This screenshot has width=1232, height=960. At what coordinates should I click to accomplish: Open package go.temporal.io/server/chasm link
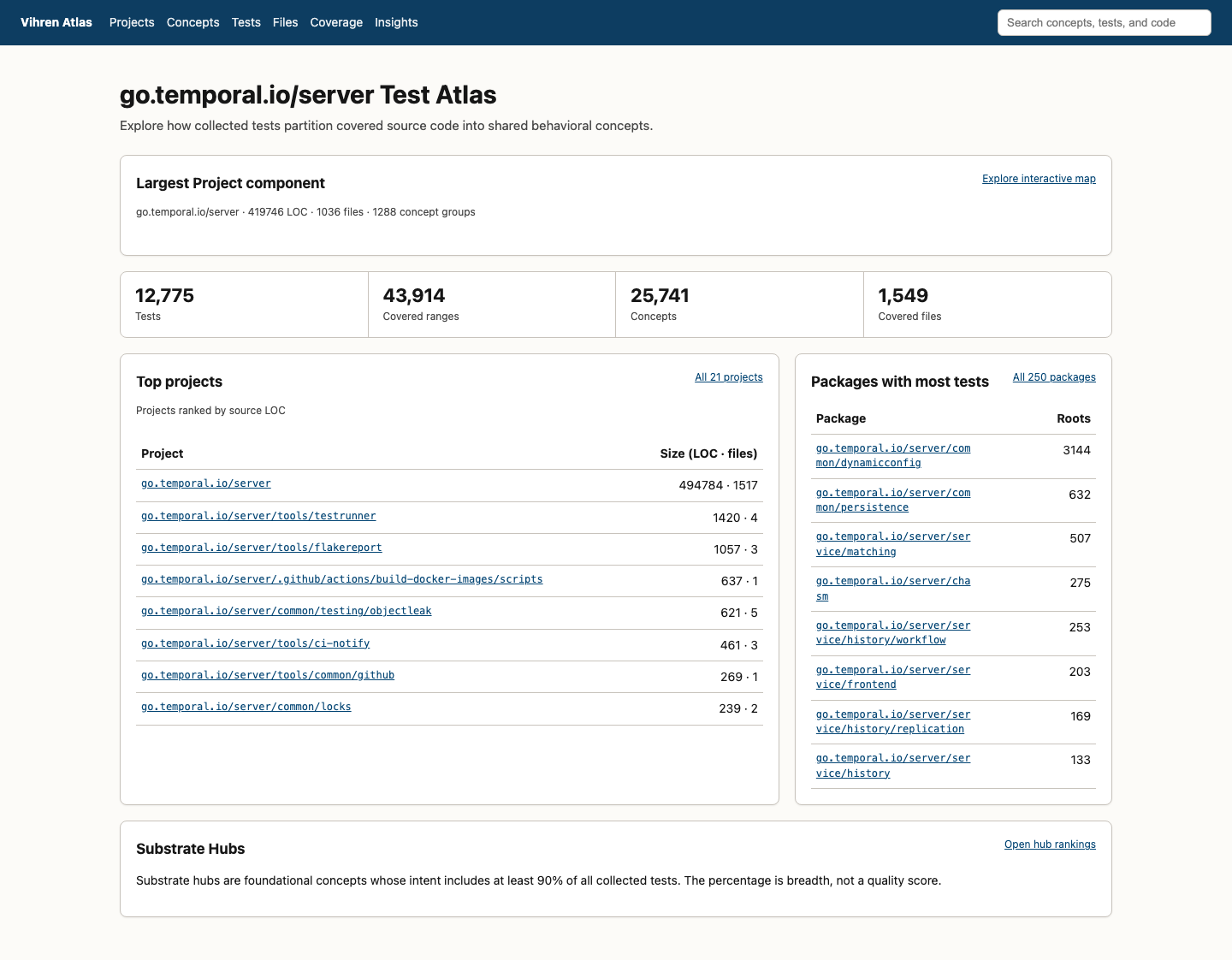893,589
